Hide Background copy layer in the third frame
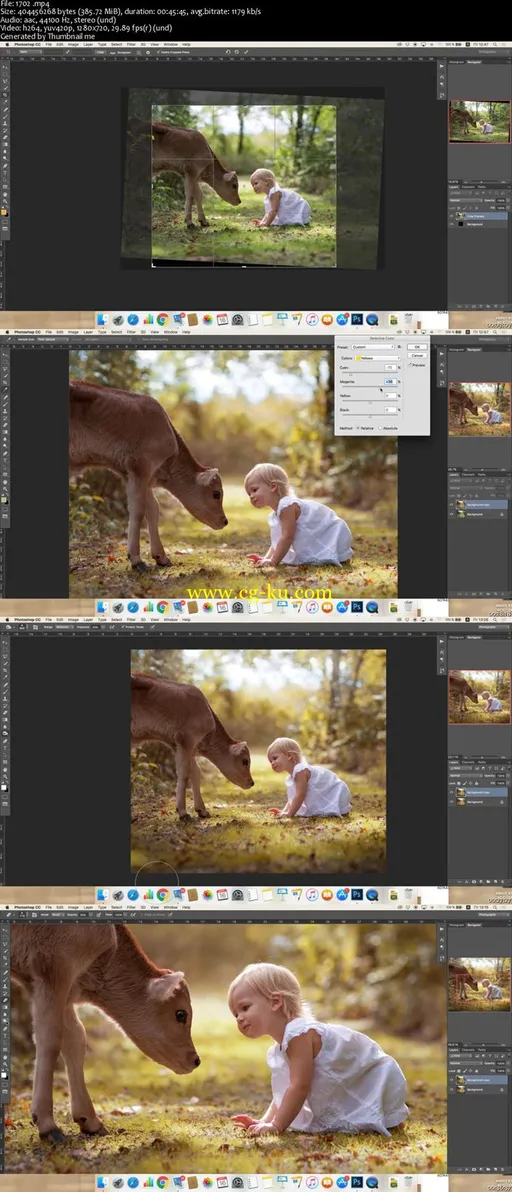This screenshot has height=1192, width=512. (451, 791)
